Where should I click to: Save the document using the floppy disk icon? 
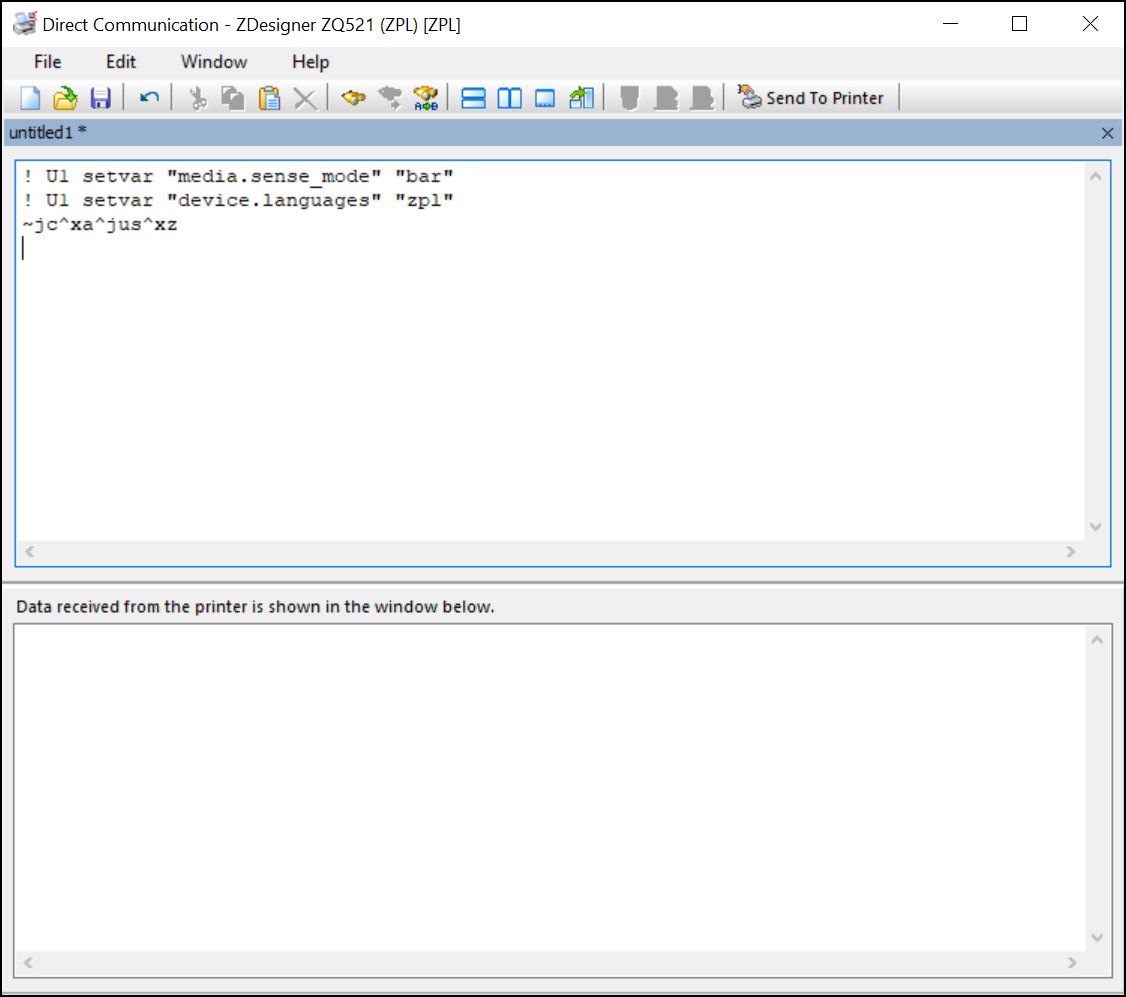pyautogui.click(x=100, y=98)
